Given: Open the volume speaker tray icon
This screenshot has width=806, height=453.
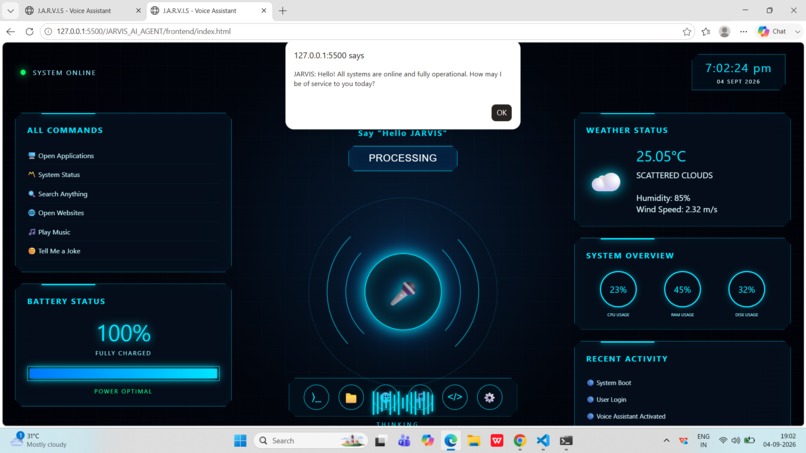Looking at the screenshot, I should 736,441.
